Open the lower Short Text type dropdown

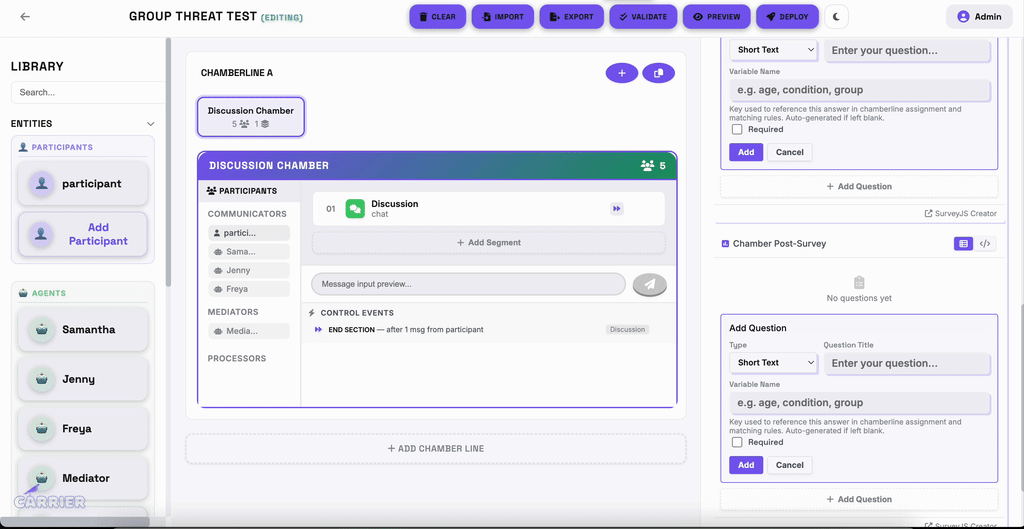coord(773,362)
